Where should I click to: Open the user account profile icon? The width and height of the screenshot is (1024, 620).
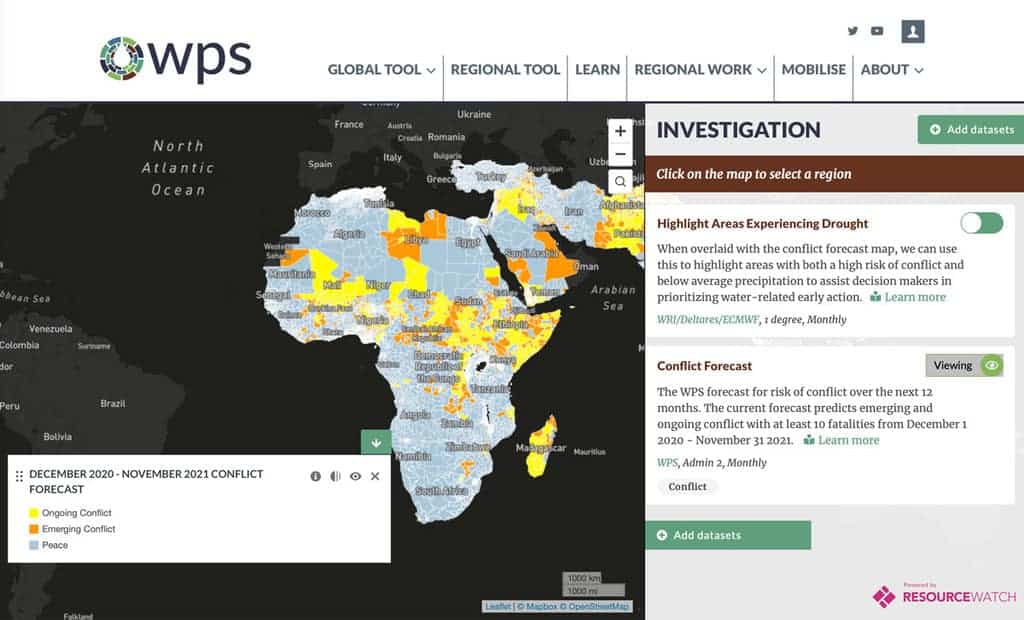(913, 31)
